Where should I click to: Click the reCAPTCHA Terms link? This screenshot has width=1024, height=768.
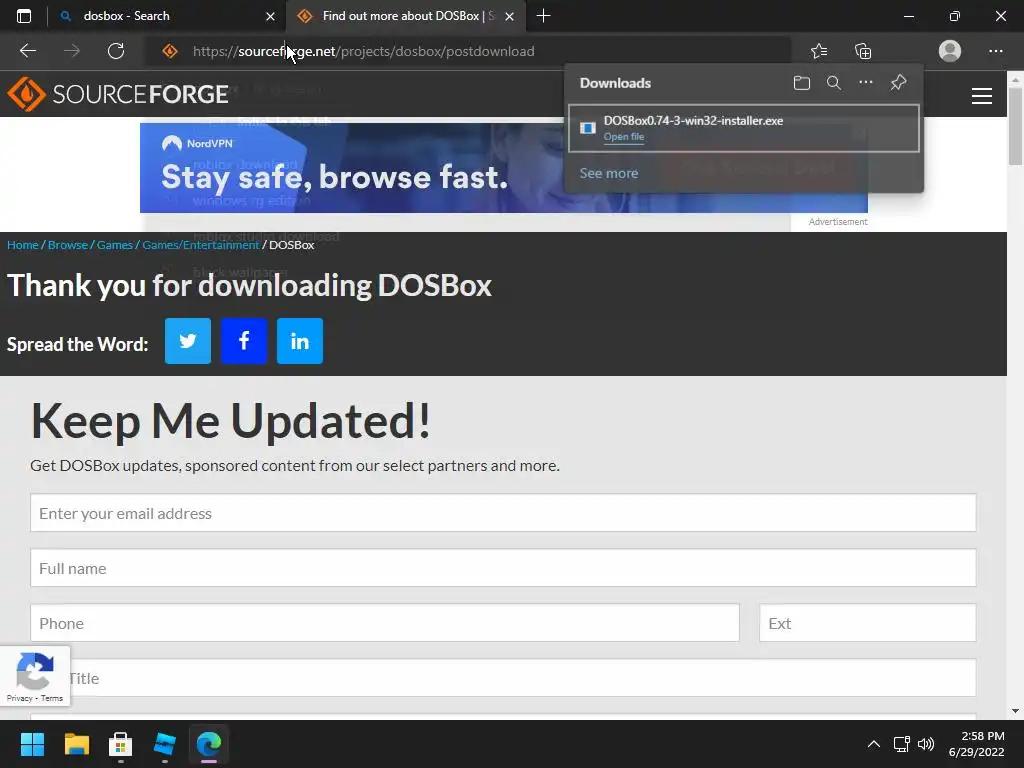pos(52,698)
